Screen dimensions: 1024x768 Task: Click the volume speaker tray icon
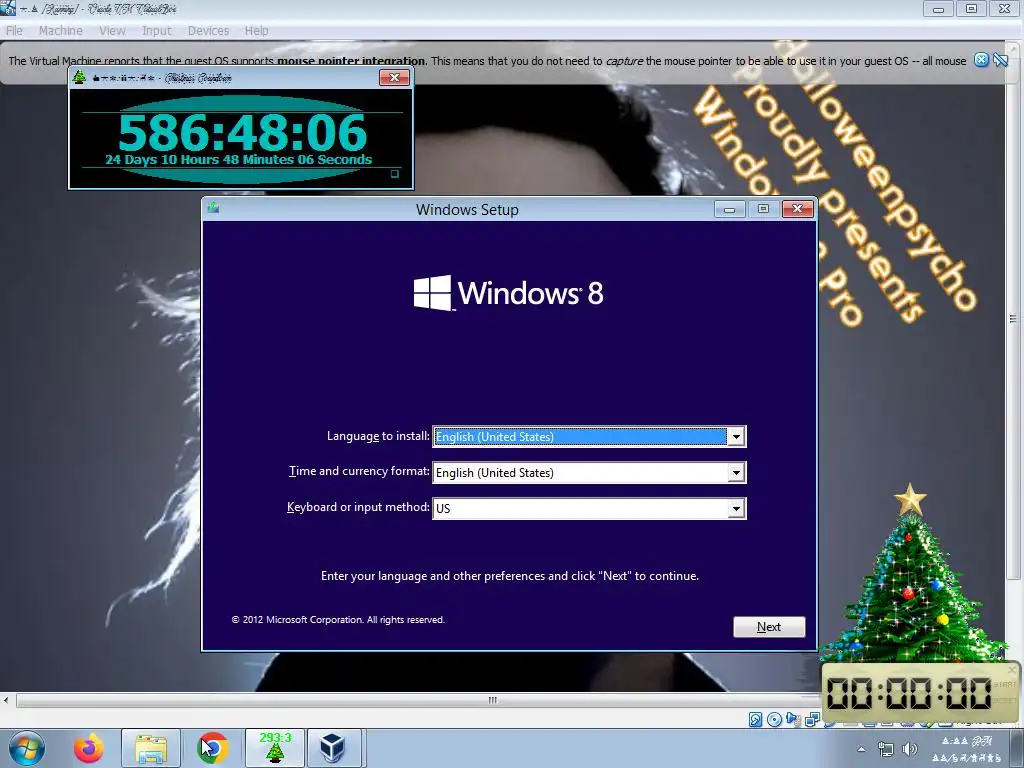click(909, 749)
